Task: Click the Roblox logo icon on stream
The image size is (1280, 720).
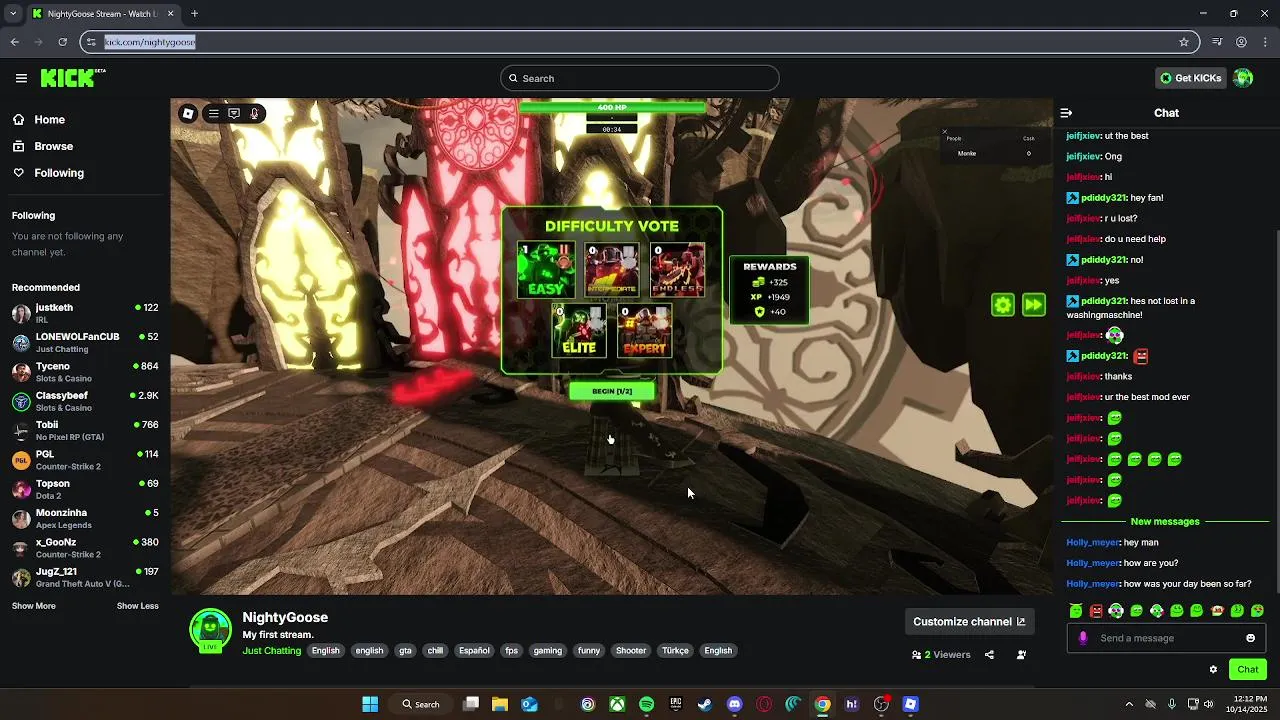Action: (188, 114)
